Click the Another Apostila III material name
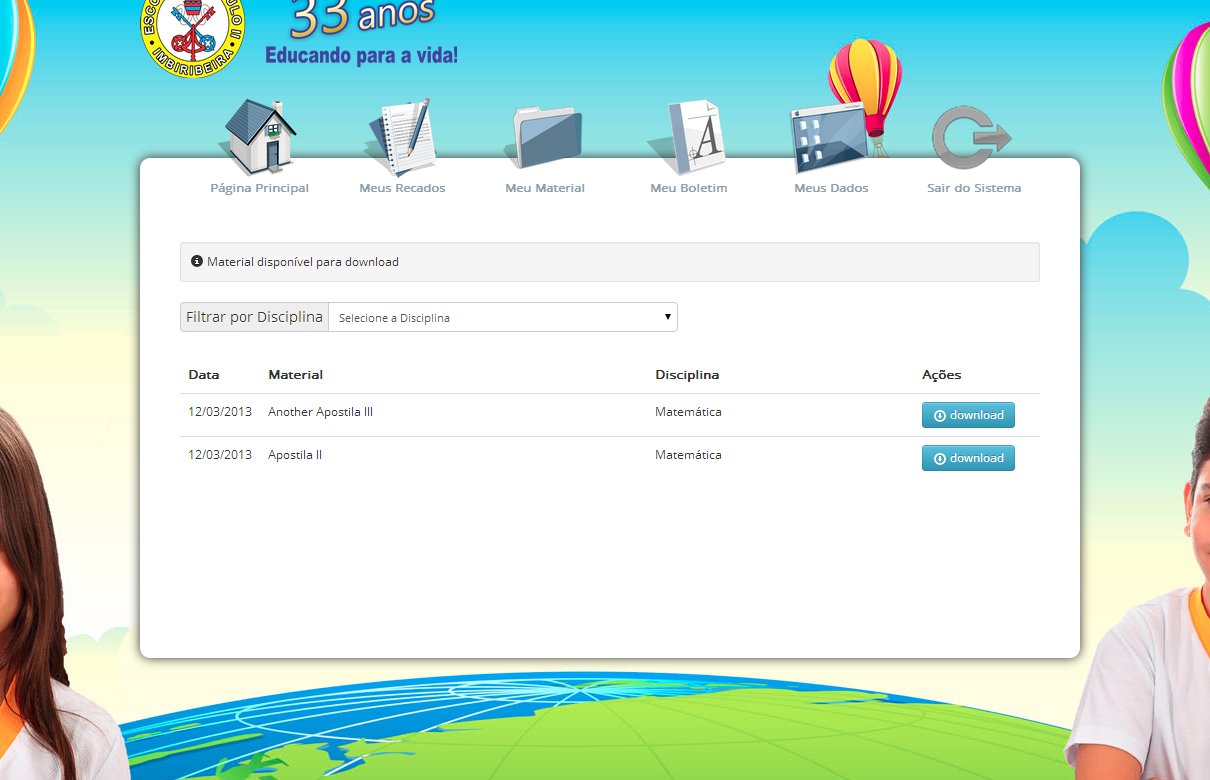This screenshot has height=780, width=1210. (x=320, y=412)
